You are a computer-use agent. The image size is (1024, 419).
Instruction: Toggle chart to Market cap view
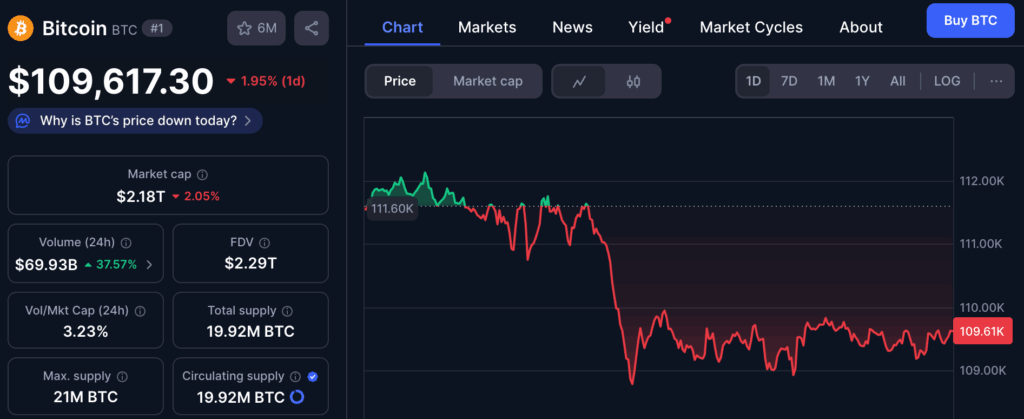[487, 81]
